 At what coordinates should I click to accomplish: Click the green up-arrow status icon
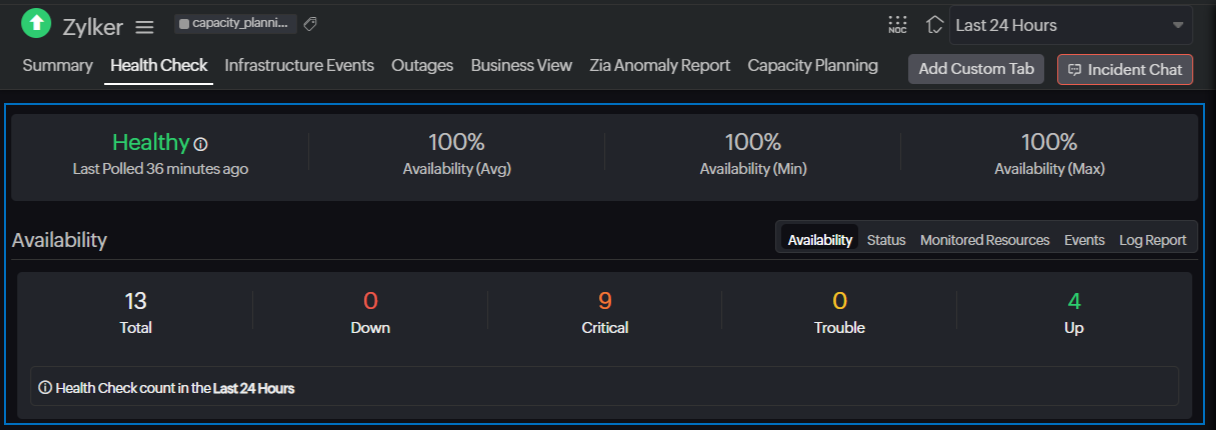coord(36,23)
